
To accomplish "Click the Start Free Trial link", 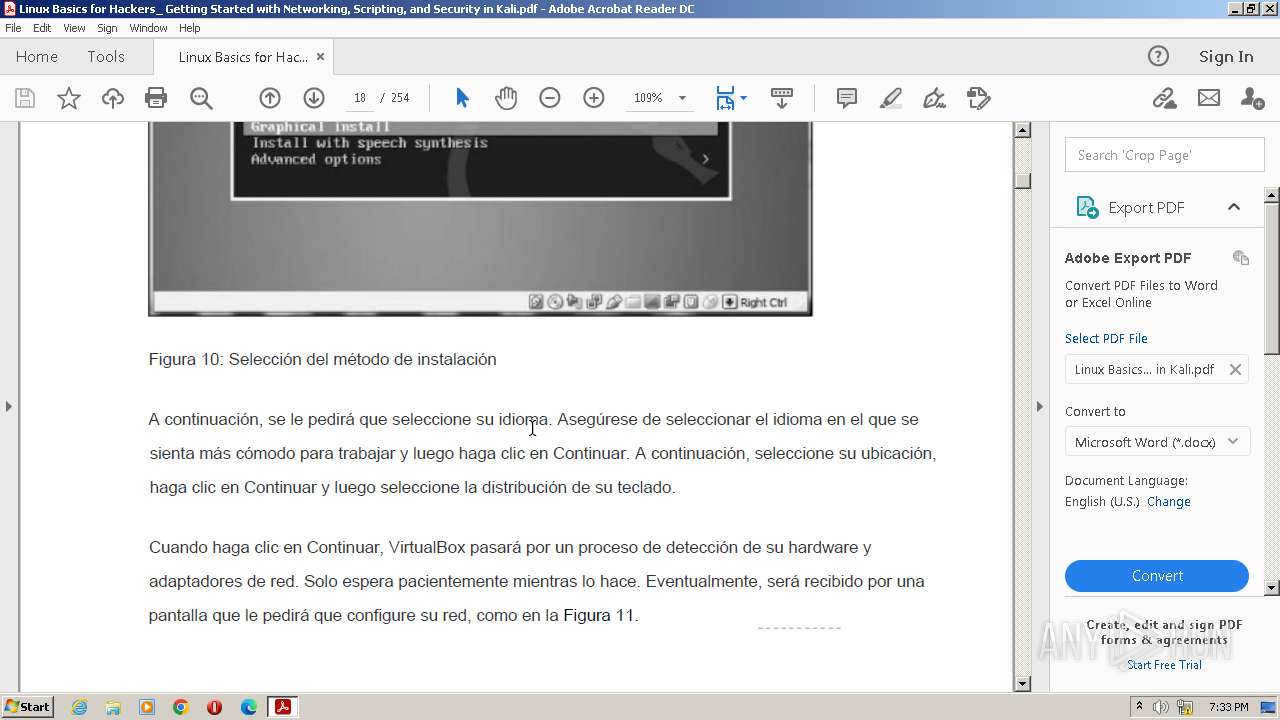I will coord(1164,665).
